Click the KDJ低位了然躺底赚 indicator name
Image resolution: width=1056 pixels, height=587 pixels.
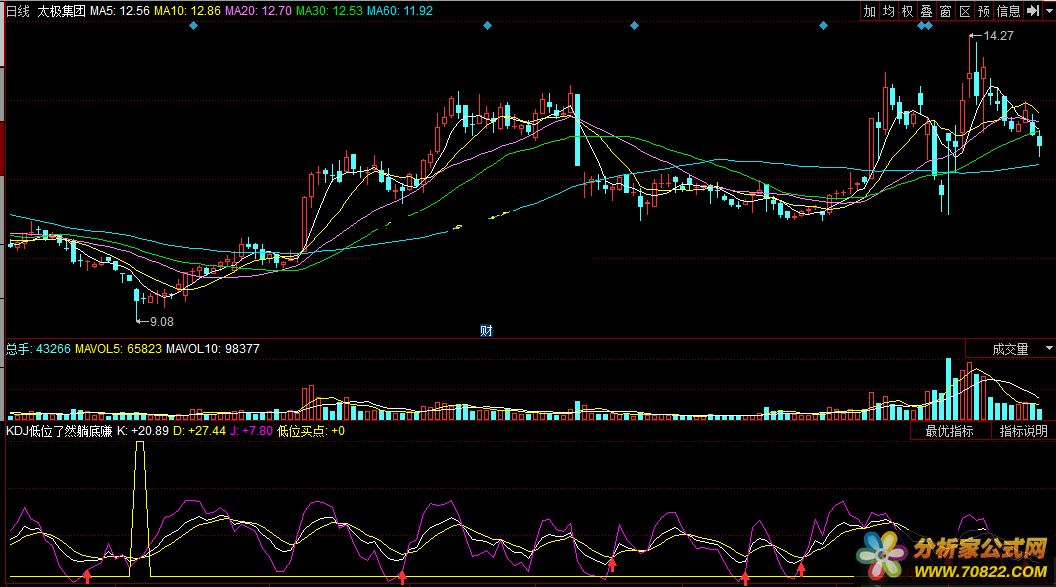59,431
